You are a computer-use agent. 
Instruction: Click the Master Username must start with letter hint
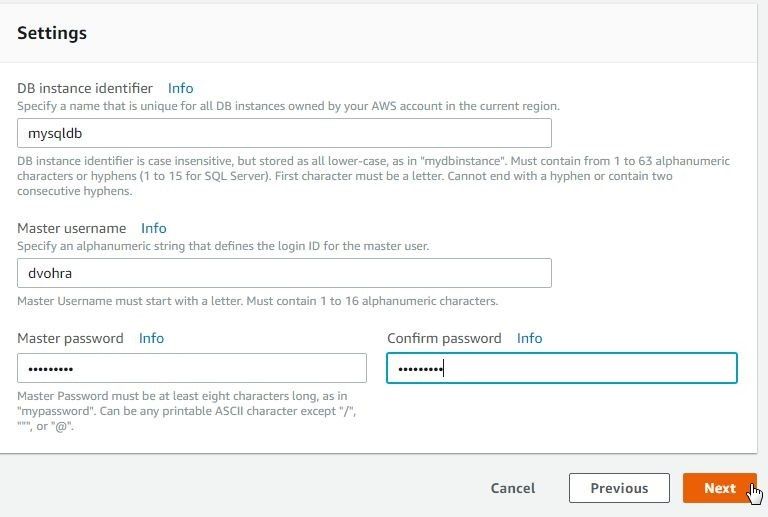pyautogui.click(x=258, y=301)
